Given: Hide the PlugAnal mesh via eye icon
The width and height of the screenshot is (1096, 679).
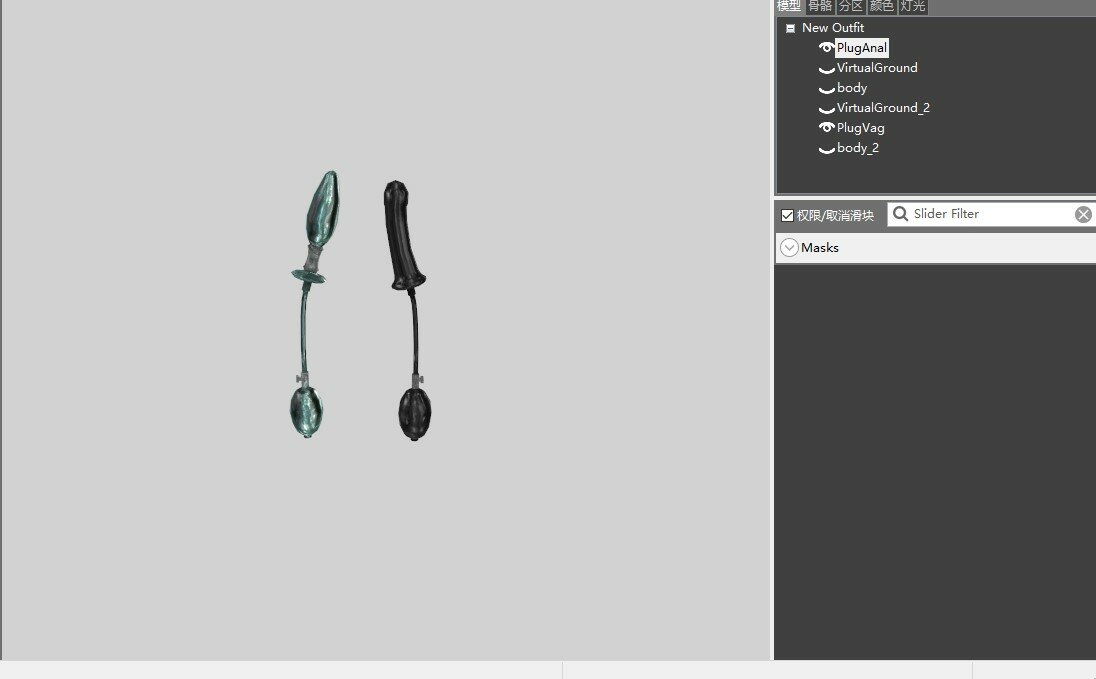Looking at the screenshot, I should point(826,48).
